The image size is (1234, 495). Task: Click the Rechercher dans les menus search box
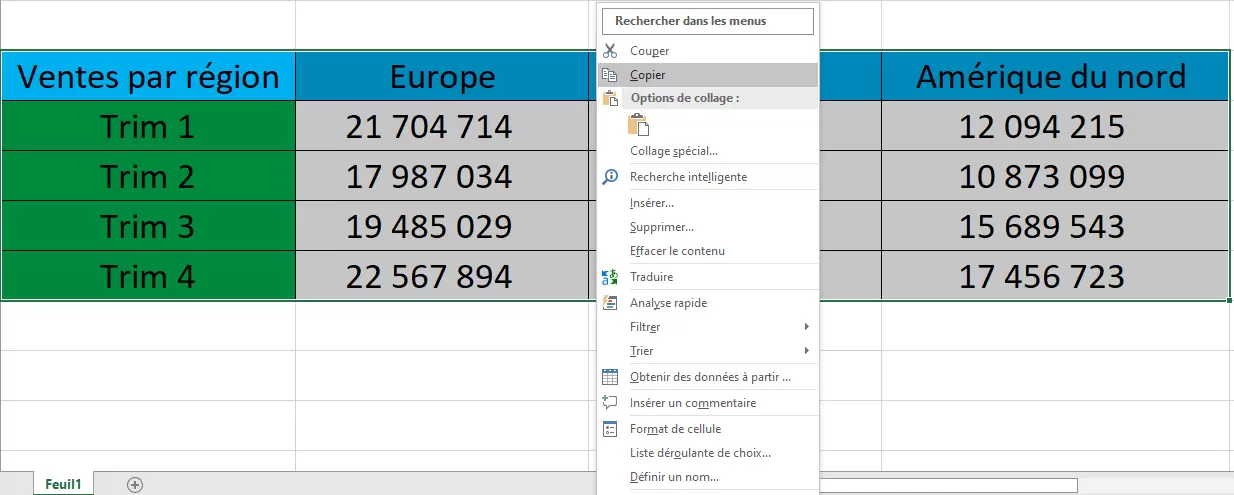tap(707, 21)
